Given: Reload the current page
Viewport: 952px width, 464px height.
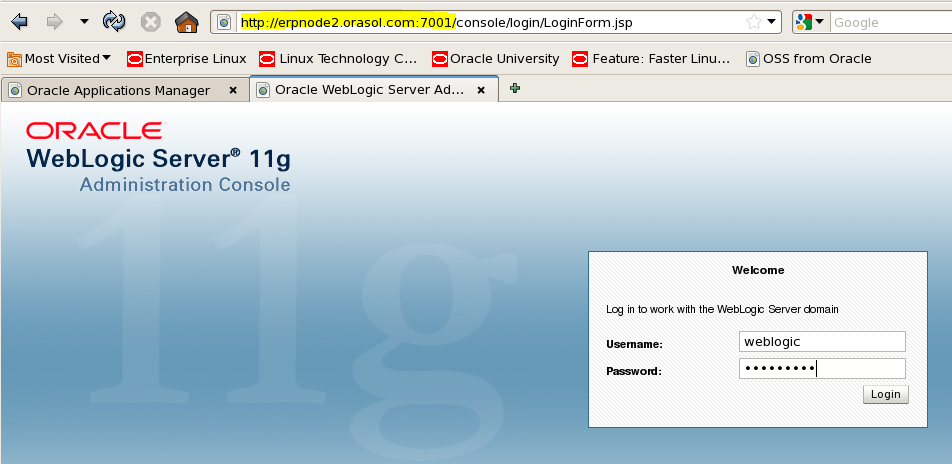Looking at the screenshot, I should click(x=114, y=22).
